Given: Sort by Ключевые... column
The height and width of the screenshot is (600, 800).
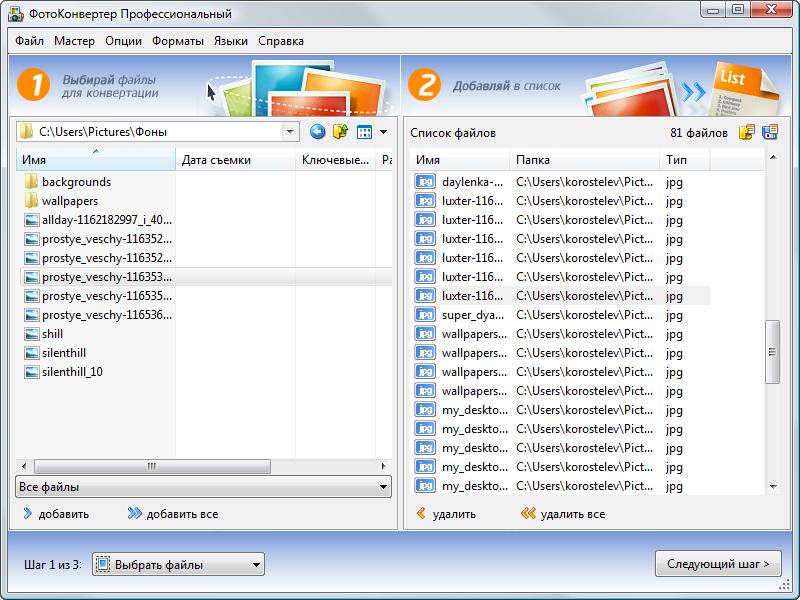Looking at the screenshot, I should coord(335,160).
